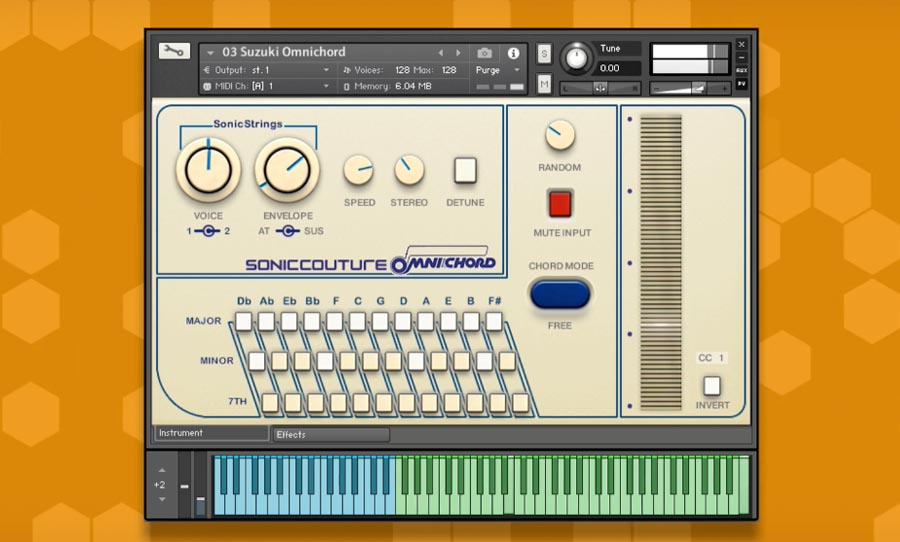Click the Tune value 0.00 field
Image resolution: width=900 pixels, height=542 pixels.
point(617,68)
